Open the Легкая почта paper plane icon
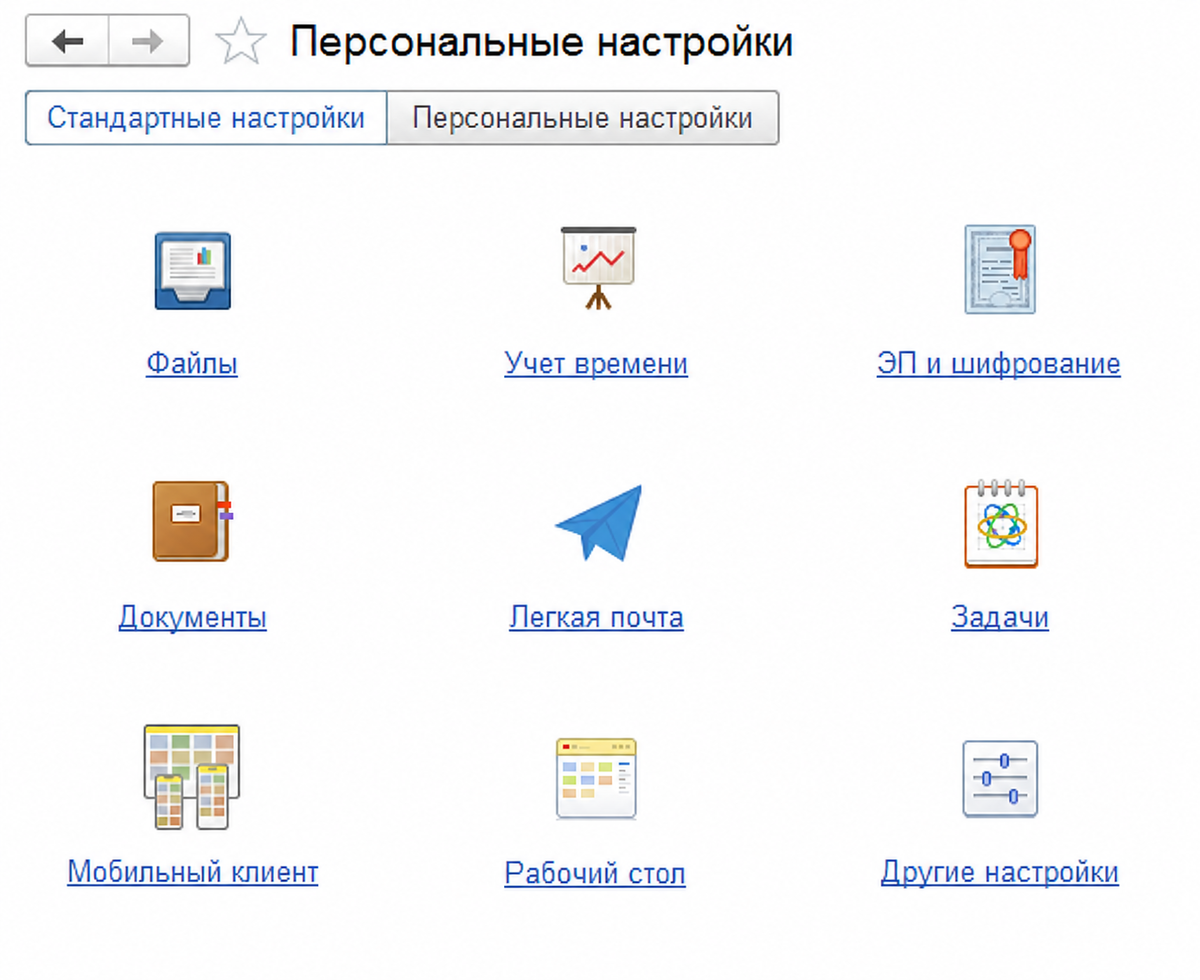1200x980 pixels. (x=598, y=523)
